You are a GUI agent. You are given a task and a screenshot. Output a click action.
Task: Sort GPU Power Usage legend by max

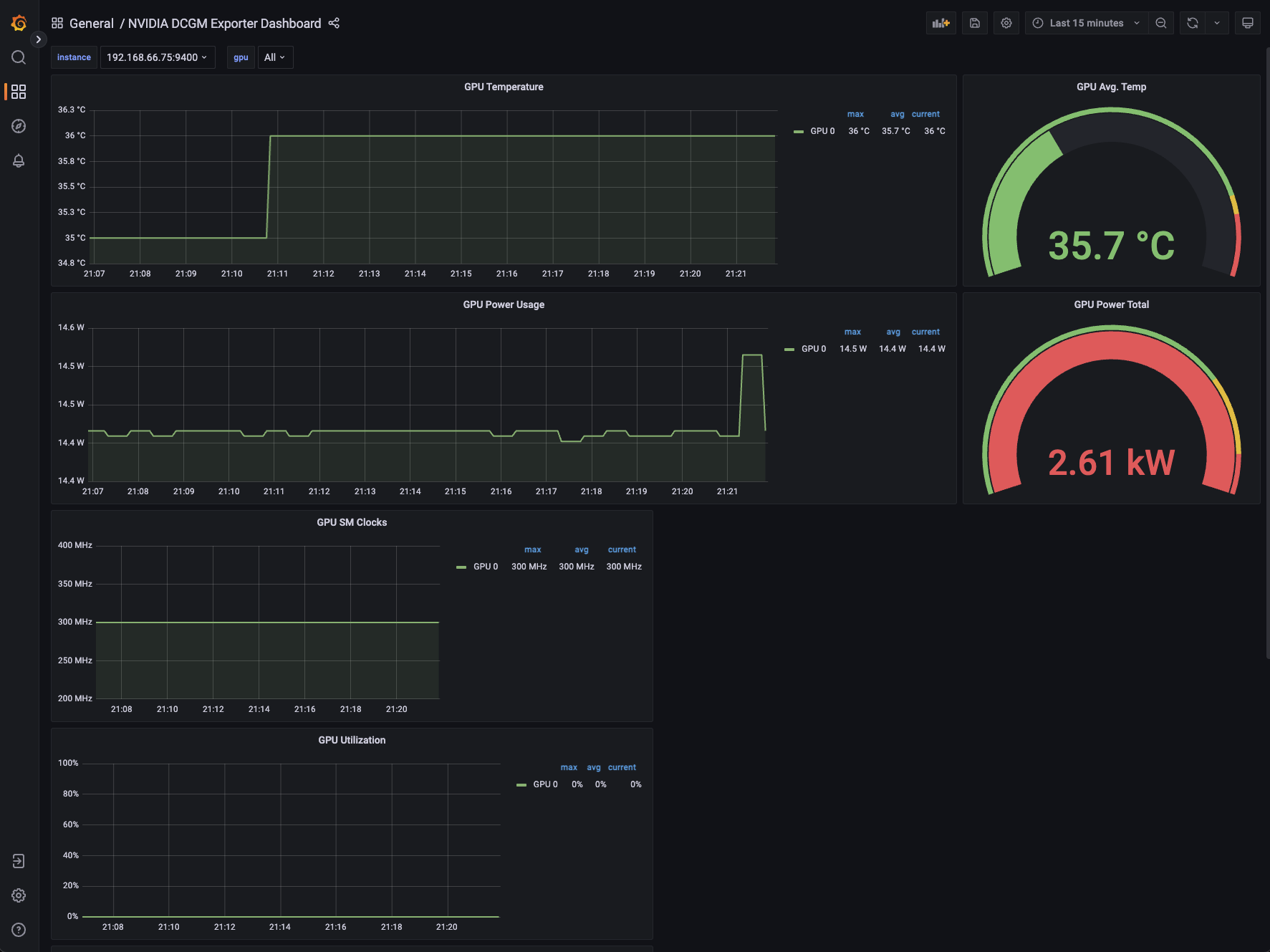click(x=852, y=332)
